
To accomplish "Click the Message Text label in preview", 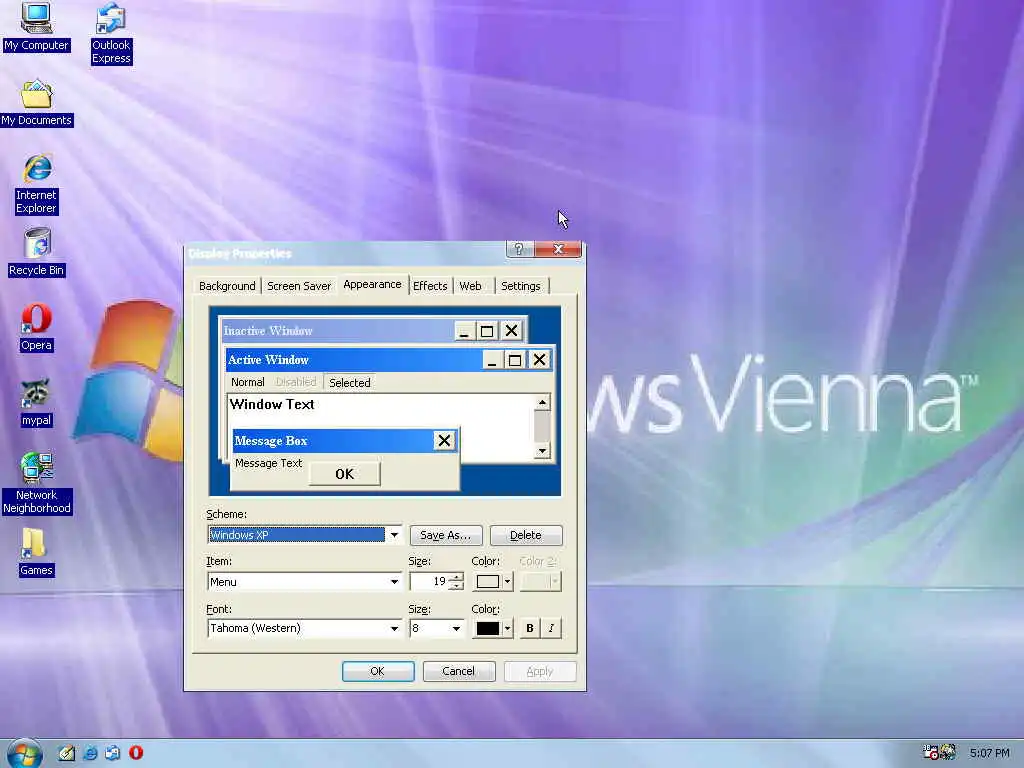I will [268, 463].
